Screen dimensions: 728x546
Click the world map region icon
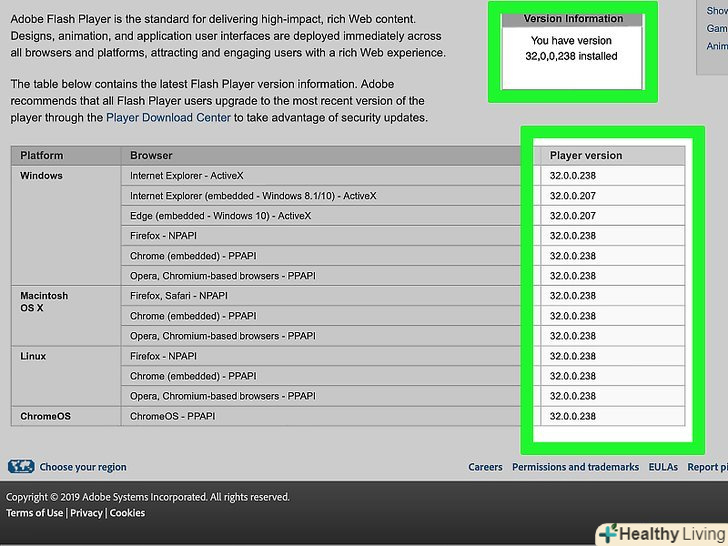point(21,467)
